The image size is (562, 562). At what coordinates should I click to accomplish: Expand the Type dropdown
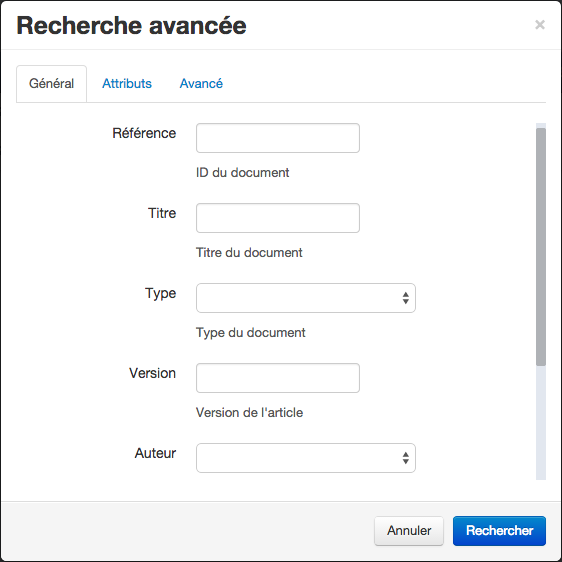point(306,298)
